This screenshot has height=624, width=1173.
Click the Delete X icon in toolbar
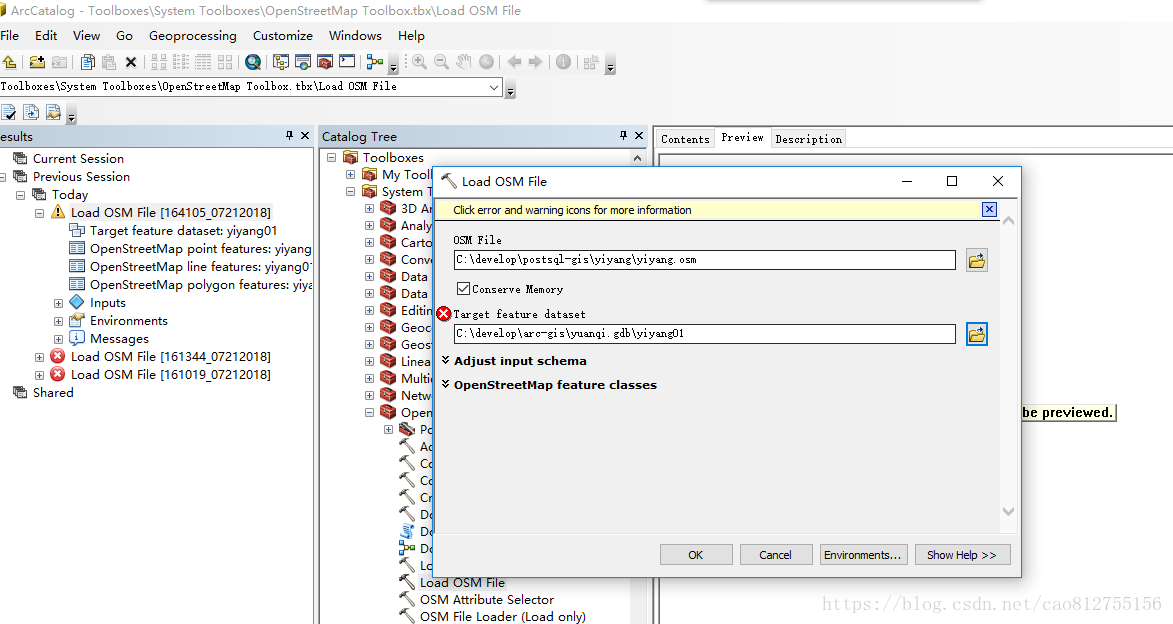point(131,62)
